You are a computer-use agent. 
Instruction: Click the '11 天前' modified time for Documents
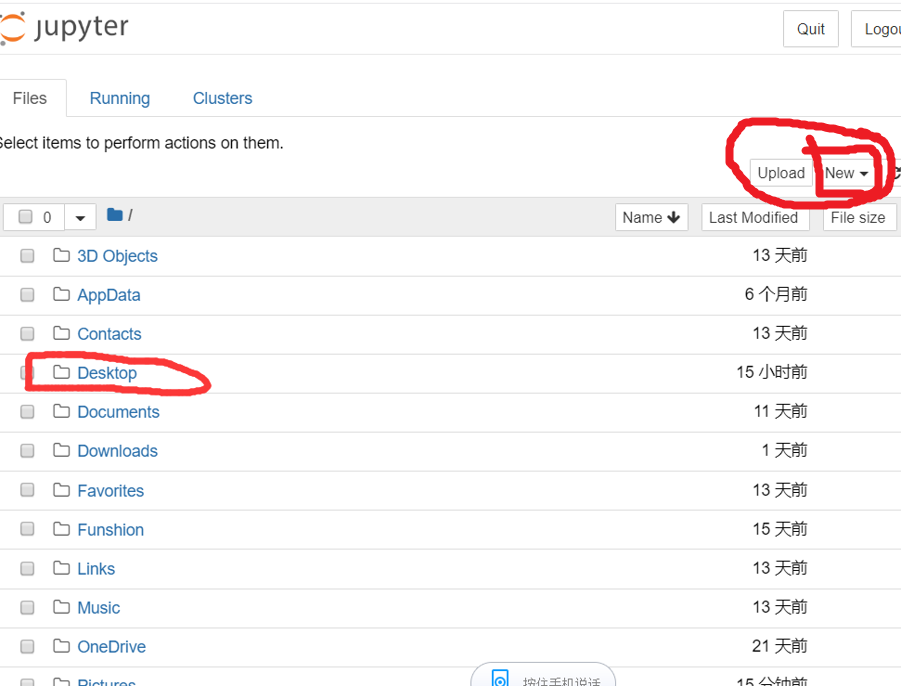coord(780,411)
